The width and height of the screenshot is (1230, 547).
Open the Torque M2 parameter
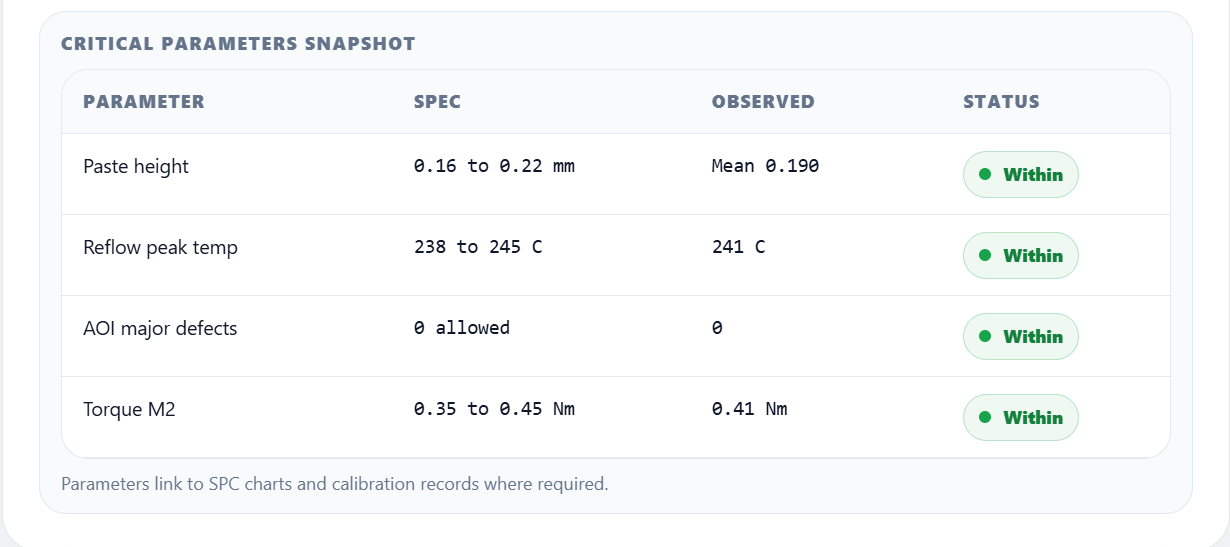pyautogui.click(x=130, y=410)
